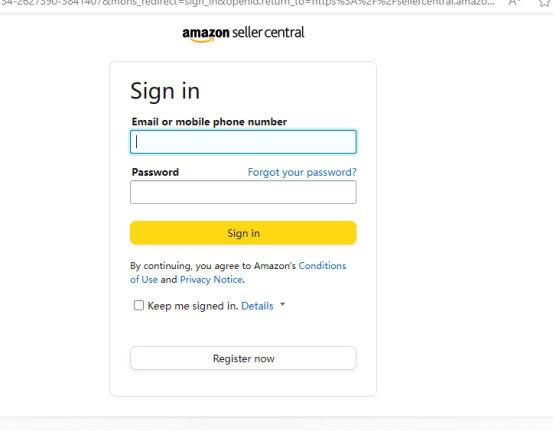Screen dimensions: 554x432
Task: Click the Register now button
Action: (x=243, y=359)
